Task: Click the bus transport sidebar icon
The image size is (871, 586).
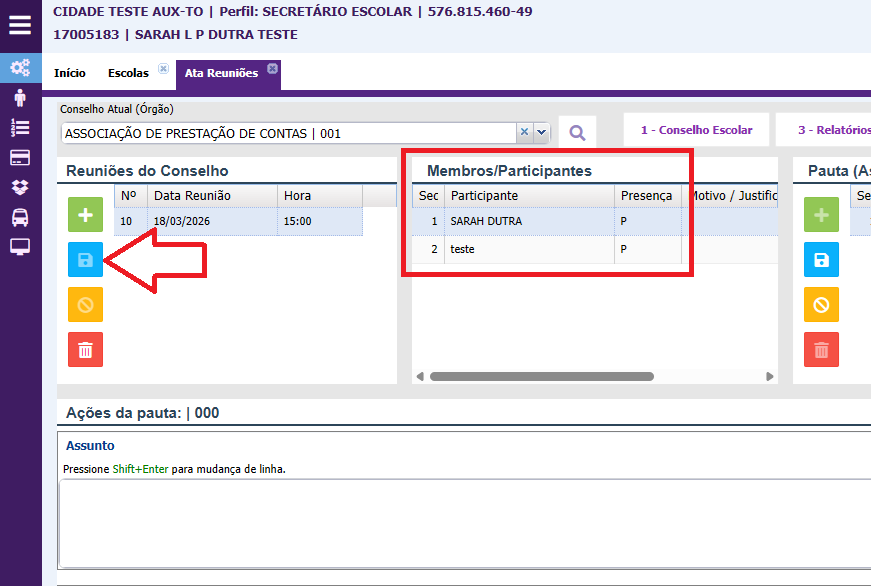Action: [20, 217]
